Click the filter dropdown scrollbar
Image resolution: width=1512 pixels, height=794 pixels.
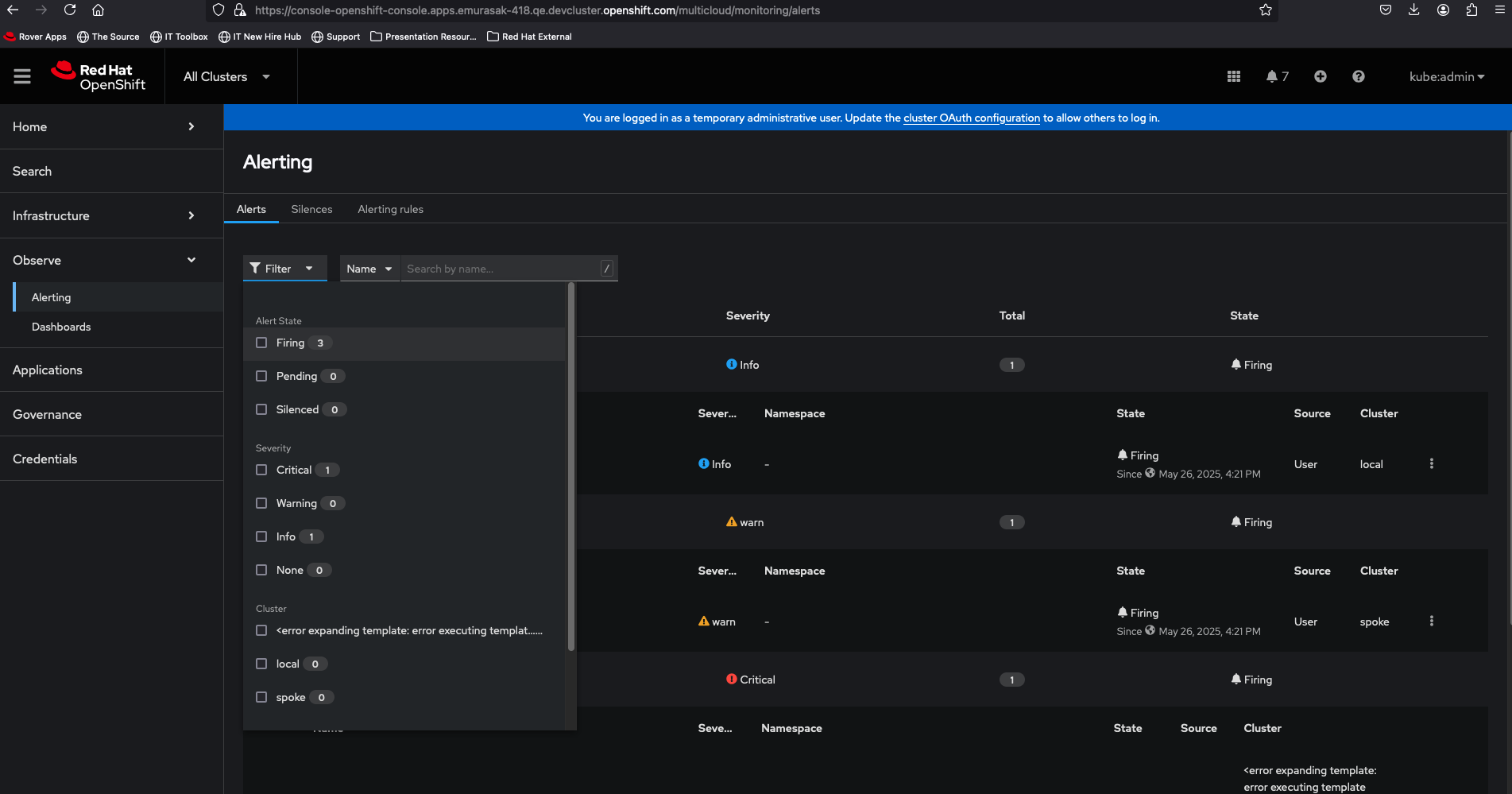pos(571,467)
